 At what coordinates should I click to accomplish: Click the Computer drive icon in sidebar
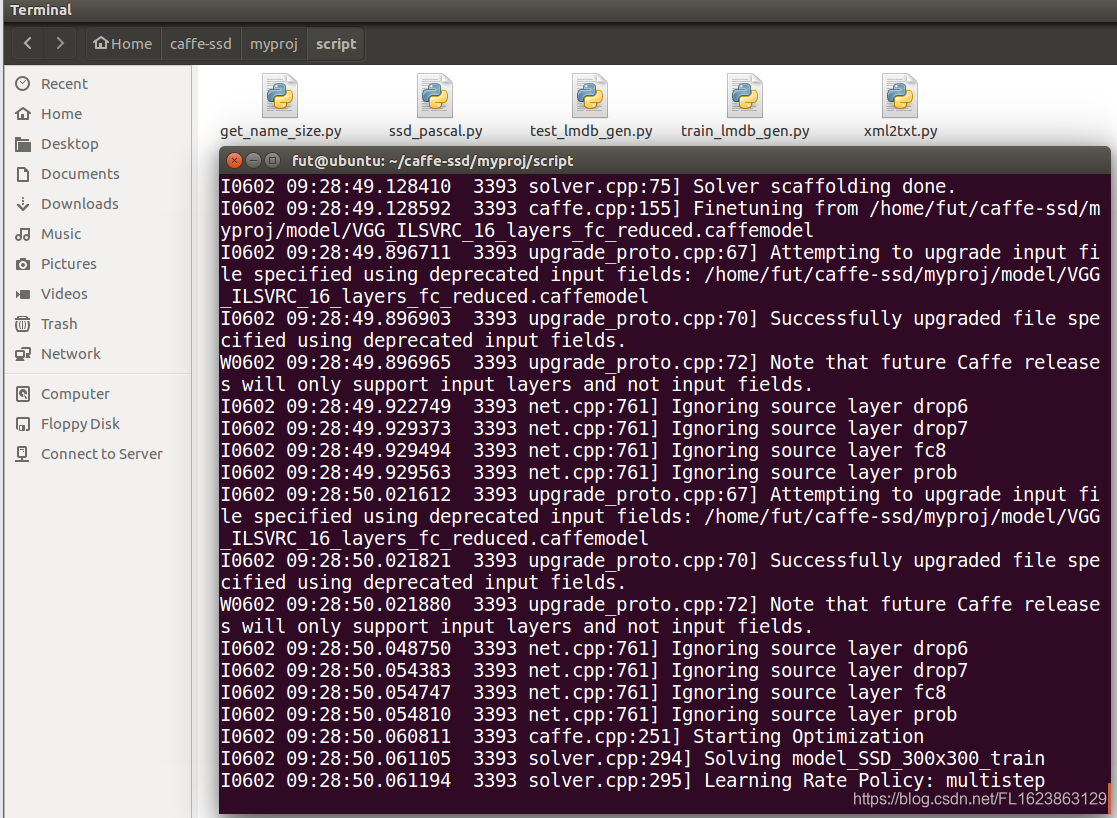tap(23, 394)
